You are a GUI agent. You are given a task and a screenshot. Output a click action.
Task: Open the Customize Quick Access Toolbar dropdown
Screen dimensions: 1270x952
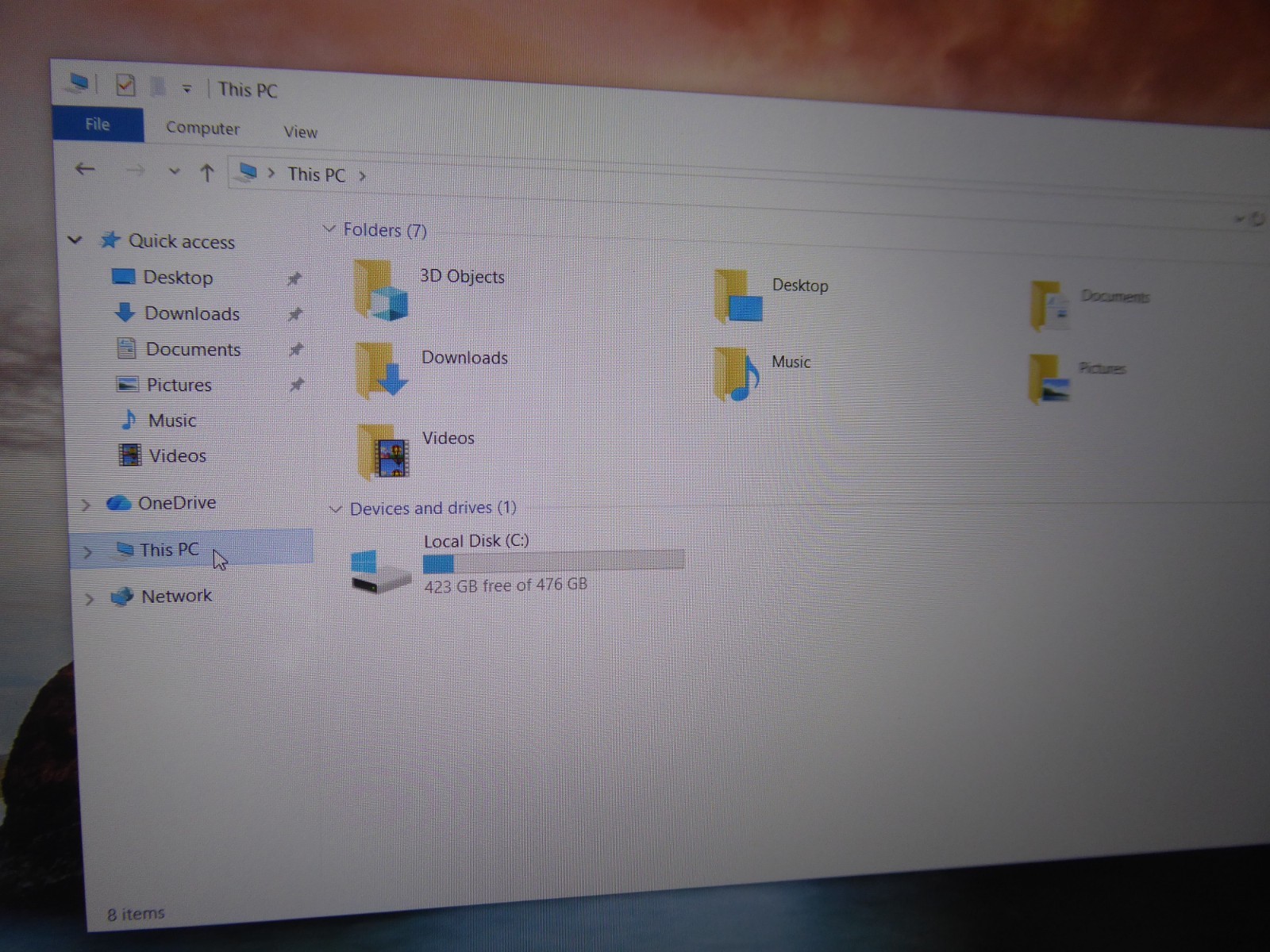187,89
